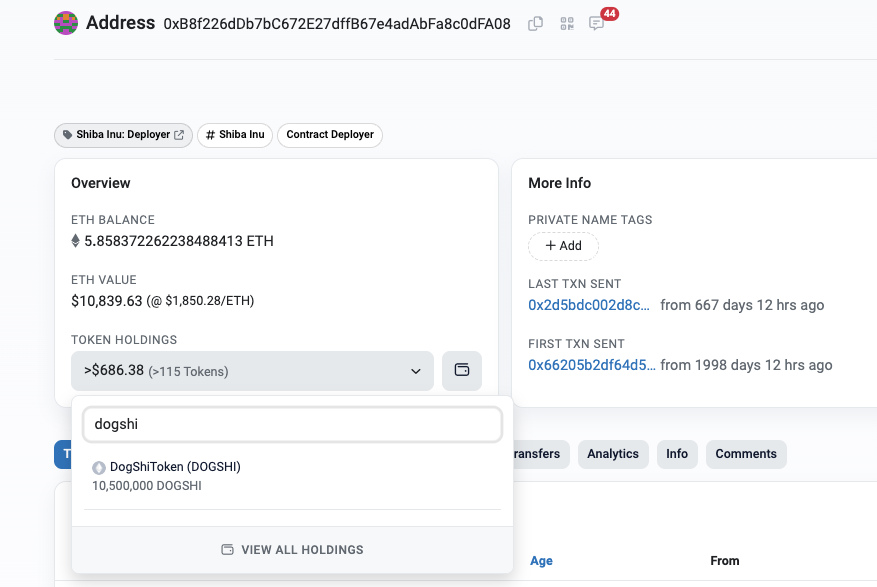Switch to the Analytics tab
This screenshot has width=877, height=587.
pyautogui.click(x=613, y=454)
